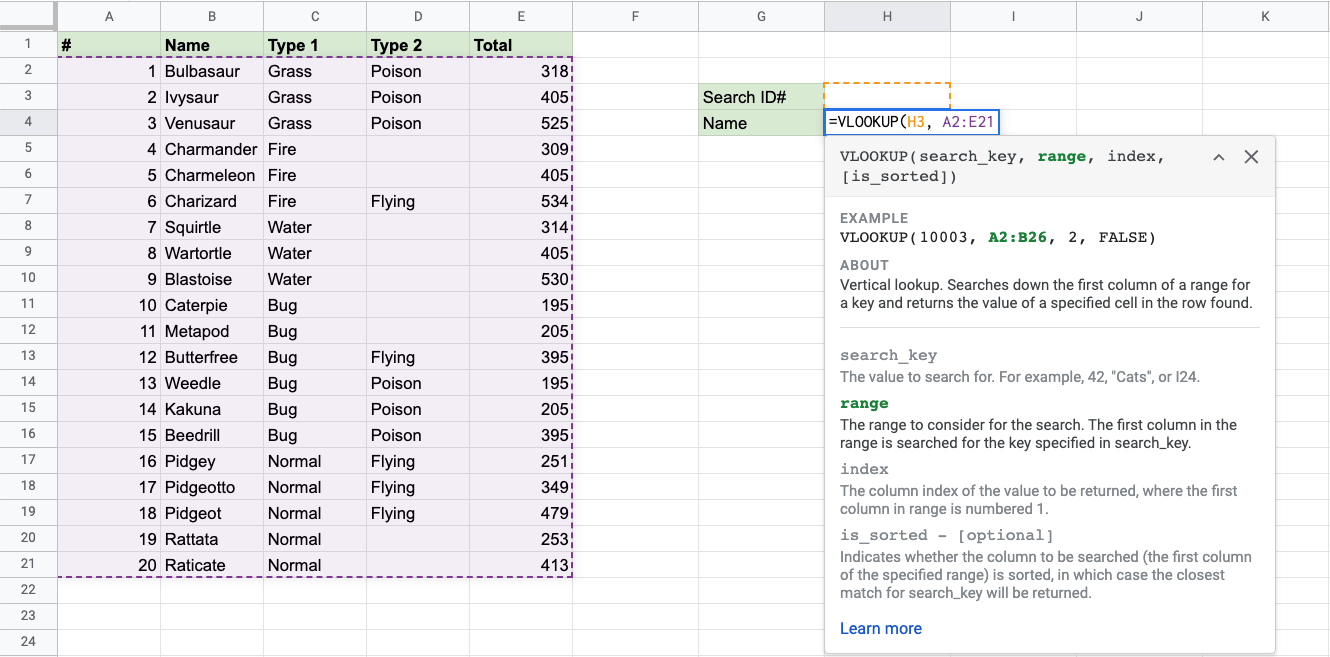Click row 1 header number
The image size is (1330, 657).
click(28, 44)
